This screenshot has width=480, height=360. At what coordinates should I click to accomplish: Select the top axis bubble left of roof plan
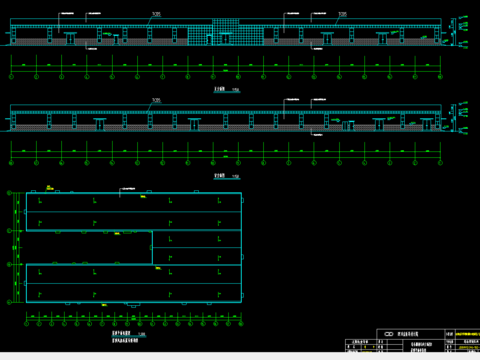(x=9, y=193)
